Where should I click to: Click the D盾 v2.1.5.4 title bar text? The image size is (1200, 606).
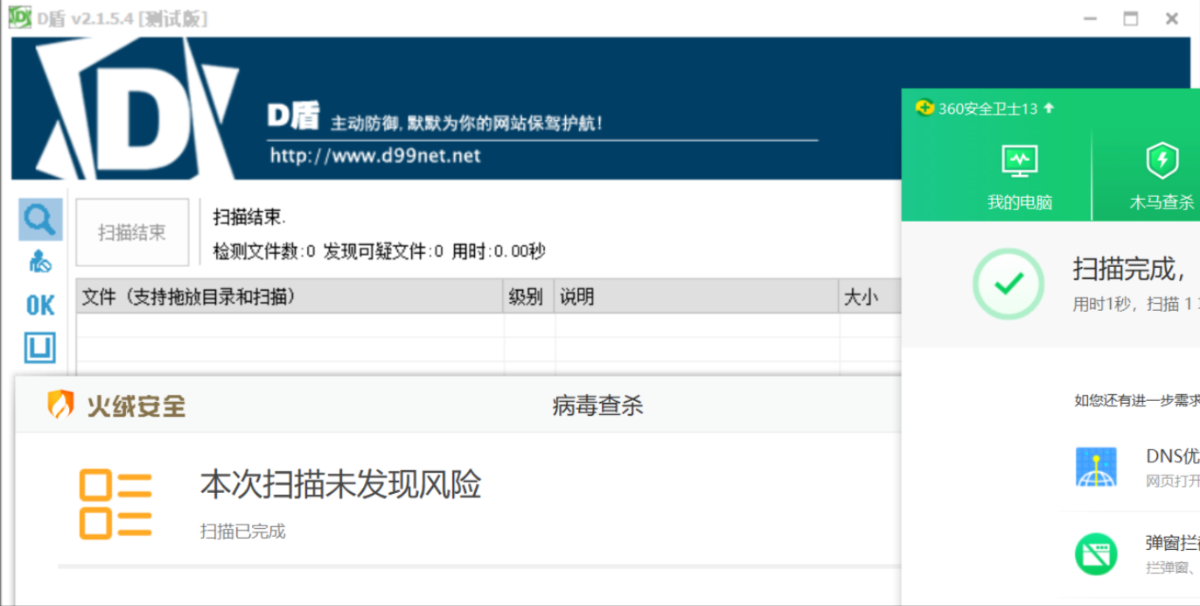pyautogui.click(x=122, y=19)
